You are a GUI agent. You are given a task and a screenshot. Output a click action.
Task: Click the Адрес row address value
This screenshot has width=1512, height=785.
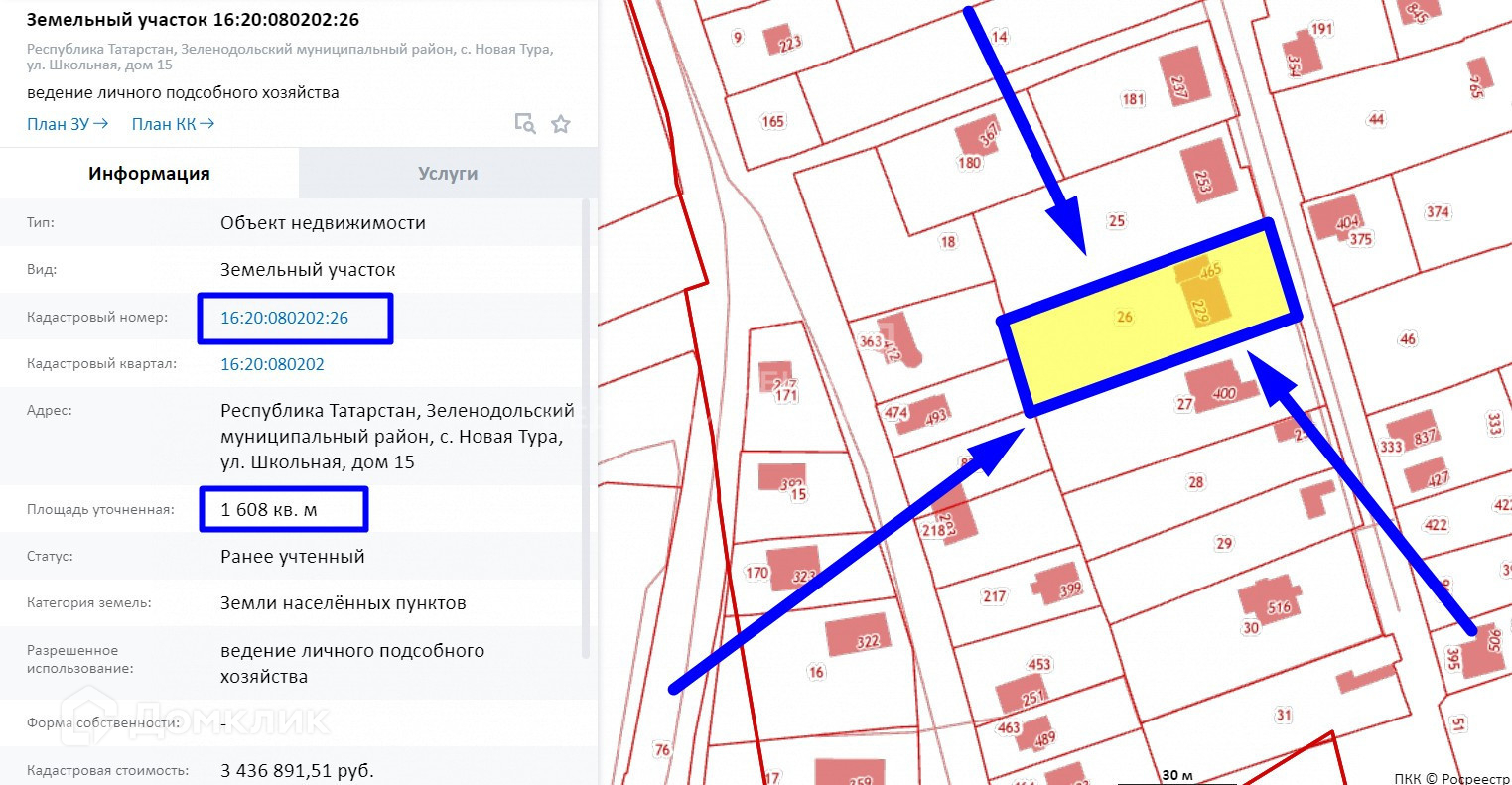397,437
